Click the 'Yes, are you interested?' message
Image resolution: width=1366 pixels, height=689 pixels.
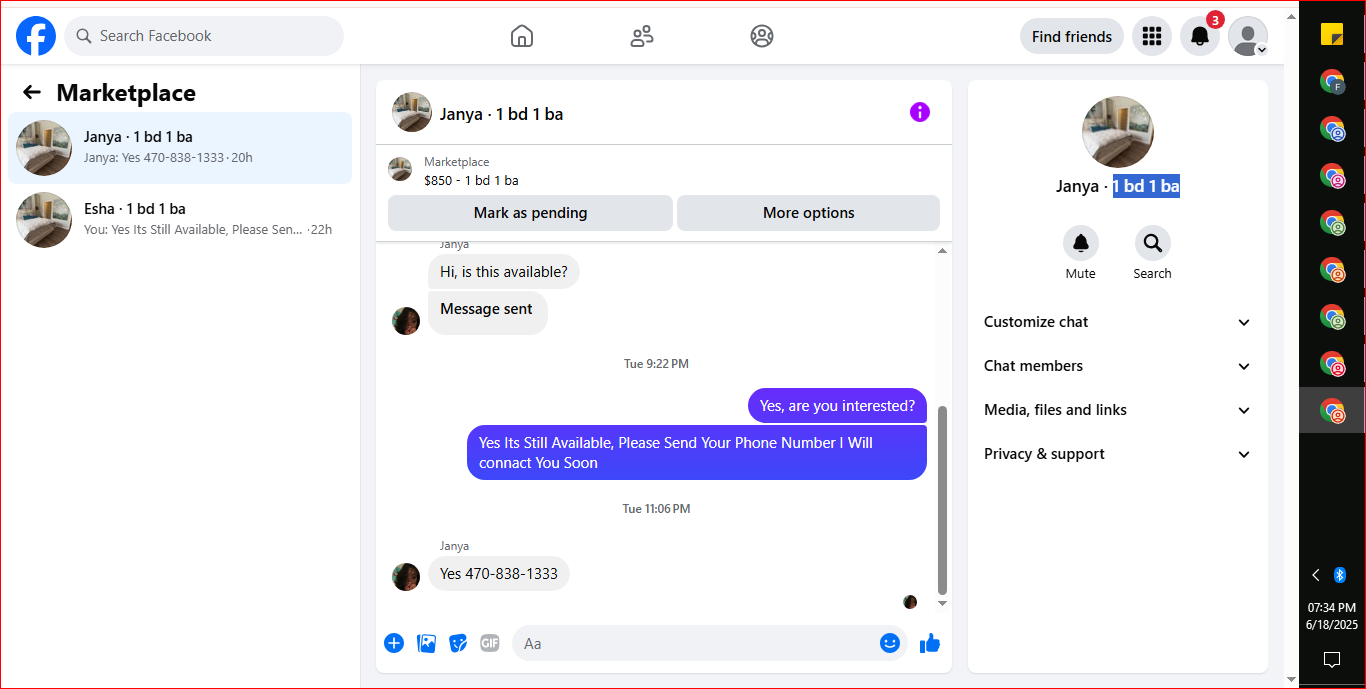pyautogui.click(x=837, y=406)
